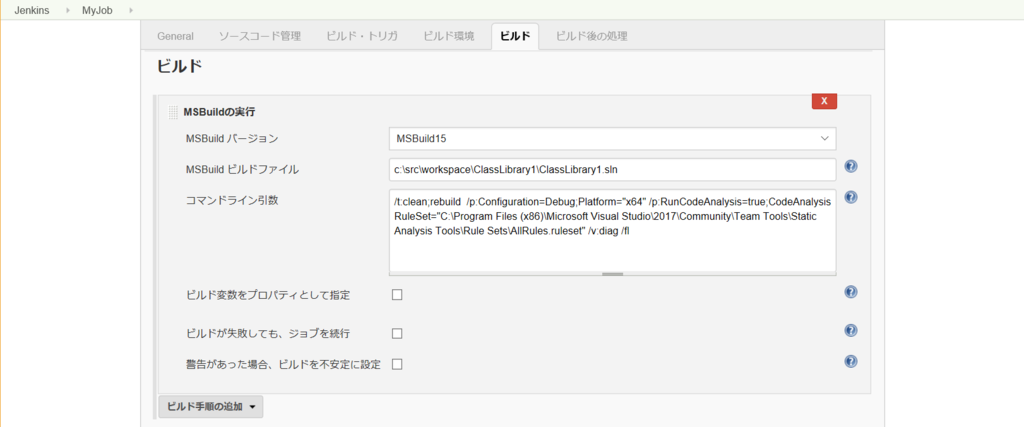Open help for 警告があった場合、ビルドを不安定に設定
The width and height of the screenshot is (1024, 427).
pos(850,361)
